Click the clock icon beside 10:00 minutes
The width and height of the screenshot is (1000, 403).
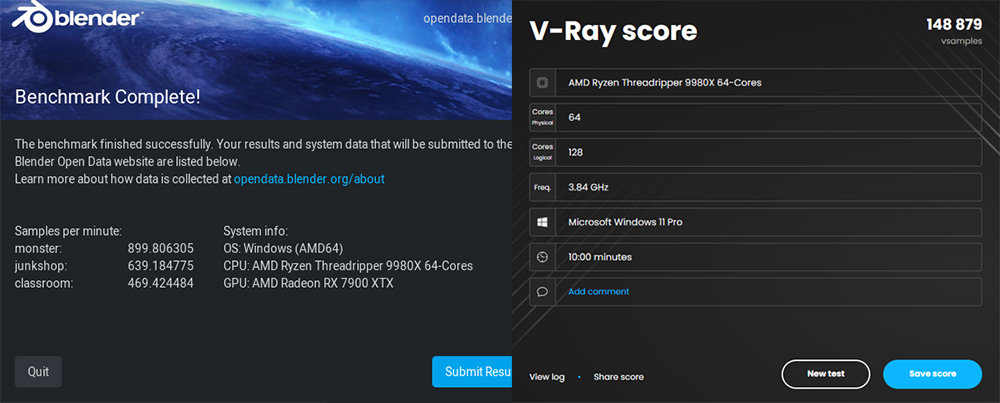coord(543,257)
